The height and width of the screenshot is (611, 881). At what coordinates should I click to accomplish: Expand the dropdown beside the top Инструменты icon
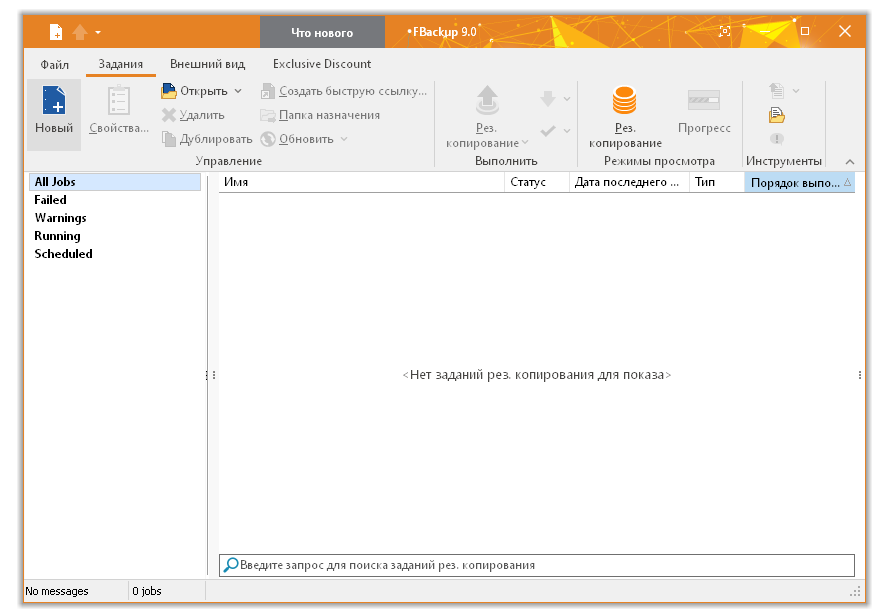tap(796, 90)
